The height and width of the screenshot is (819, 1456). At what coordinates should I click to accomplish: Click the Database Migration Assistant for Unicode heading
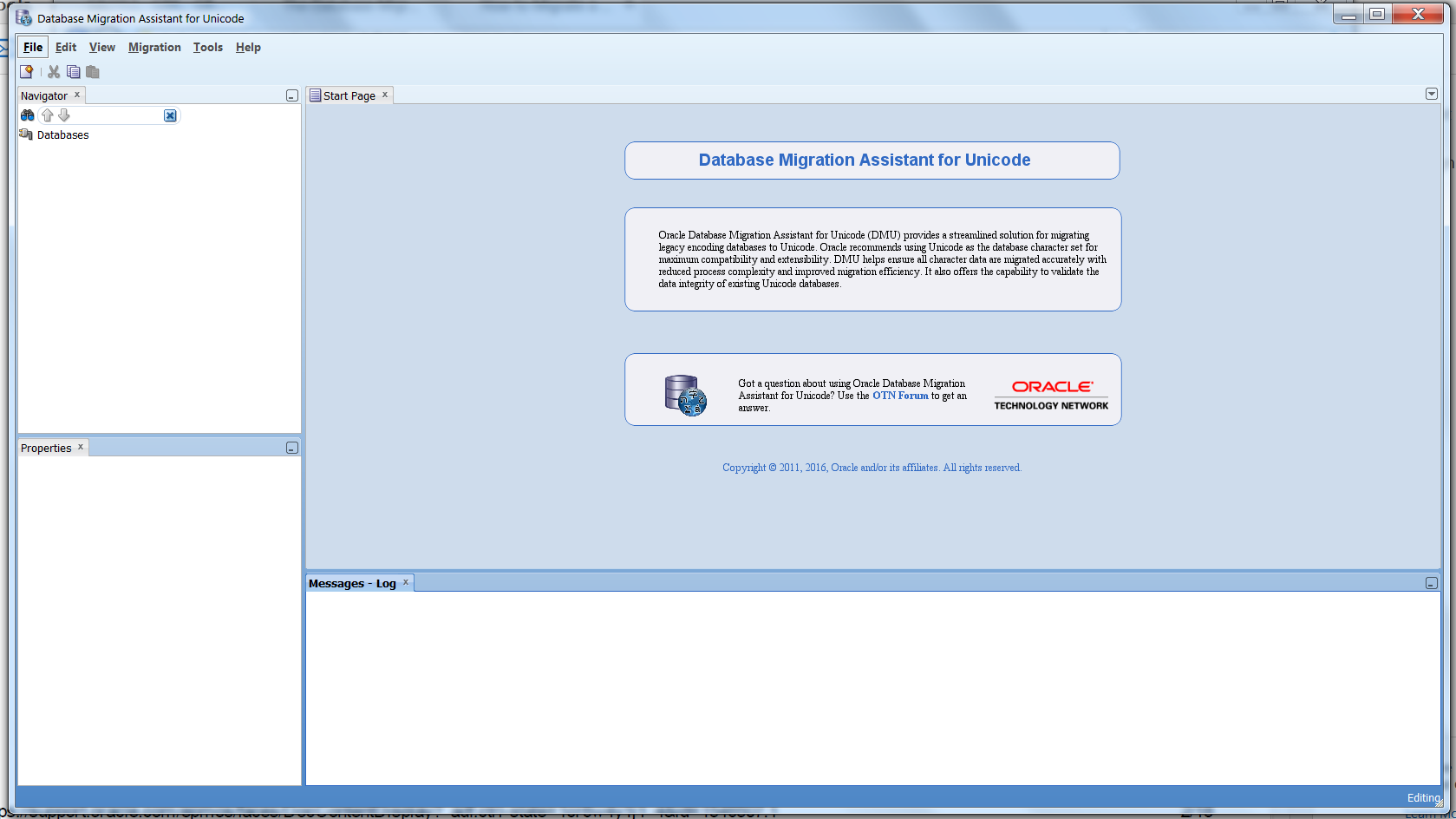tap(865, 160)
